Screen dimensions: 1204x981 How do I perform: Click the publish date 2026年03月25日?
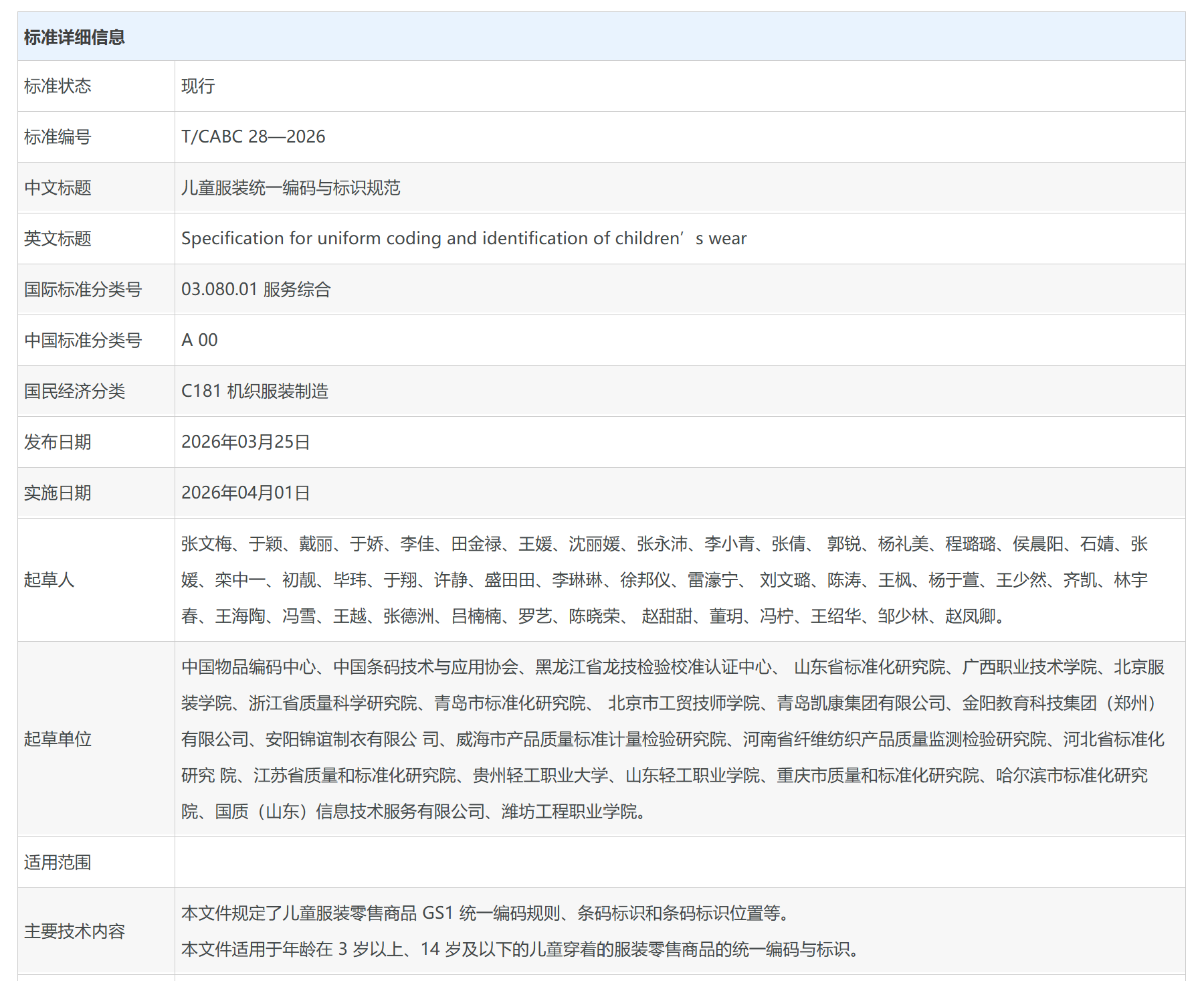coord(245,442)
